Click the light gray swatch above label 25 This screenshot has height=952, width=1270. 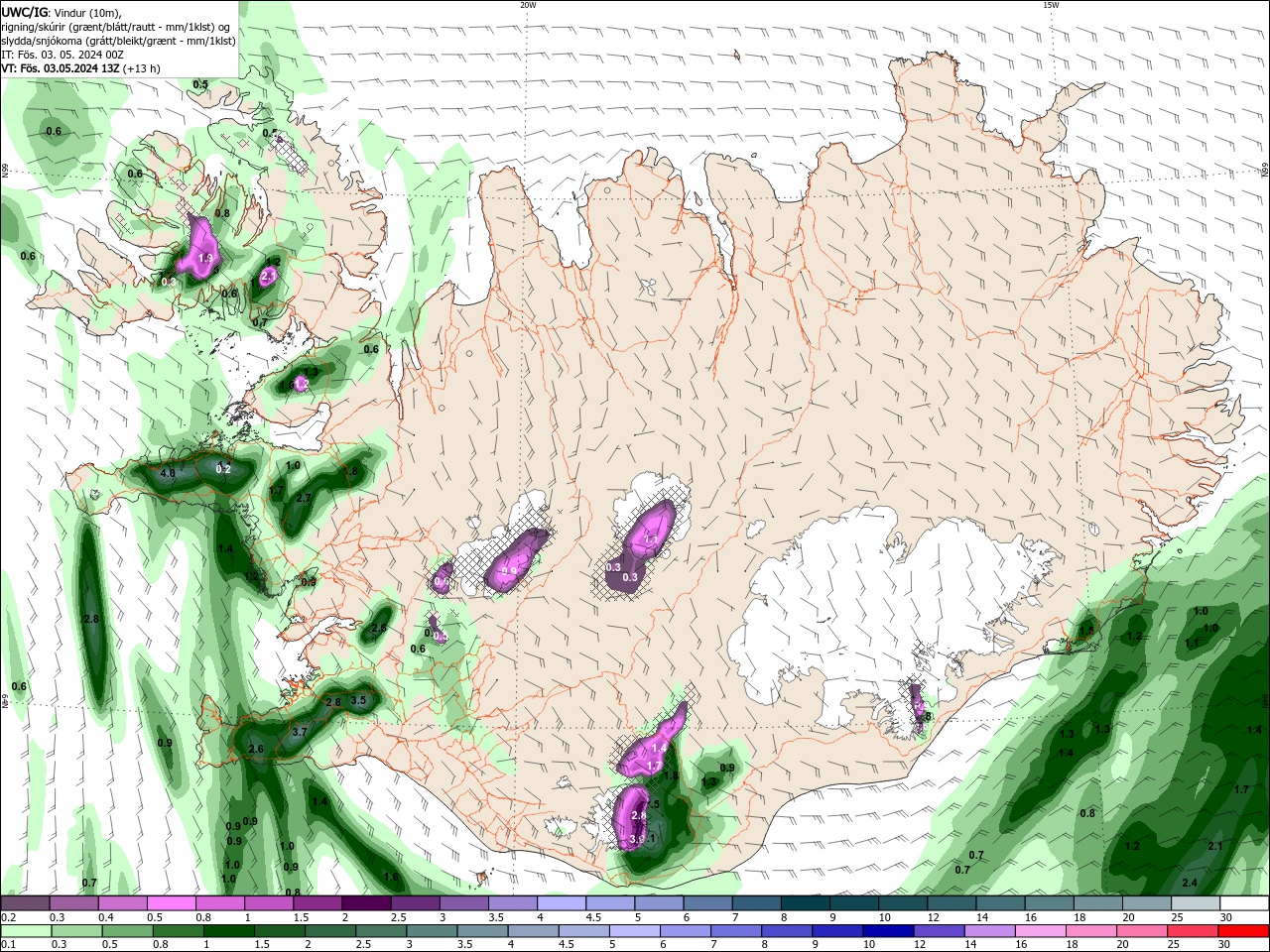(x=1195, y=903)
